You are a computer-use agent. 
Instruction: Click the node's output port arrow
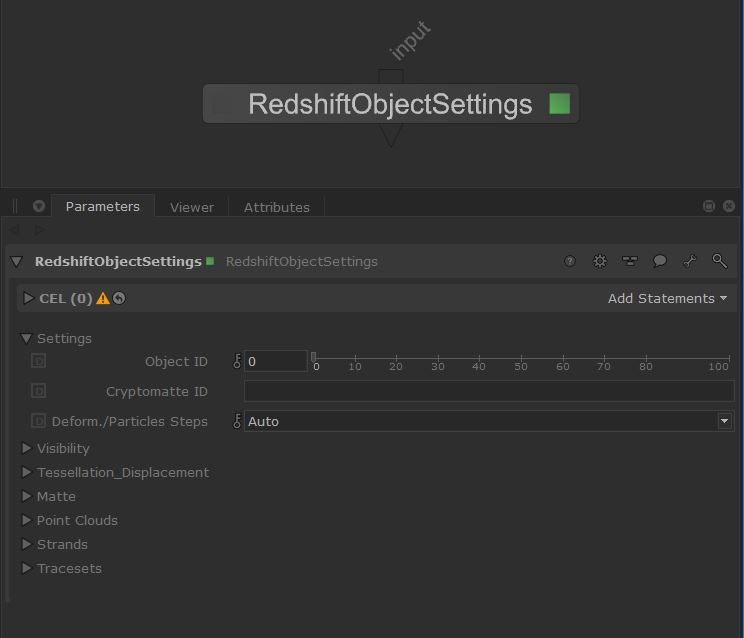click(x=391, y=135)
